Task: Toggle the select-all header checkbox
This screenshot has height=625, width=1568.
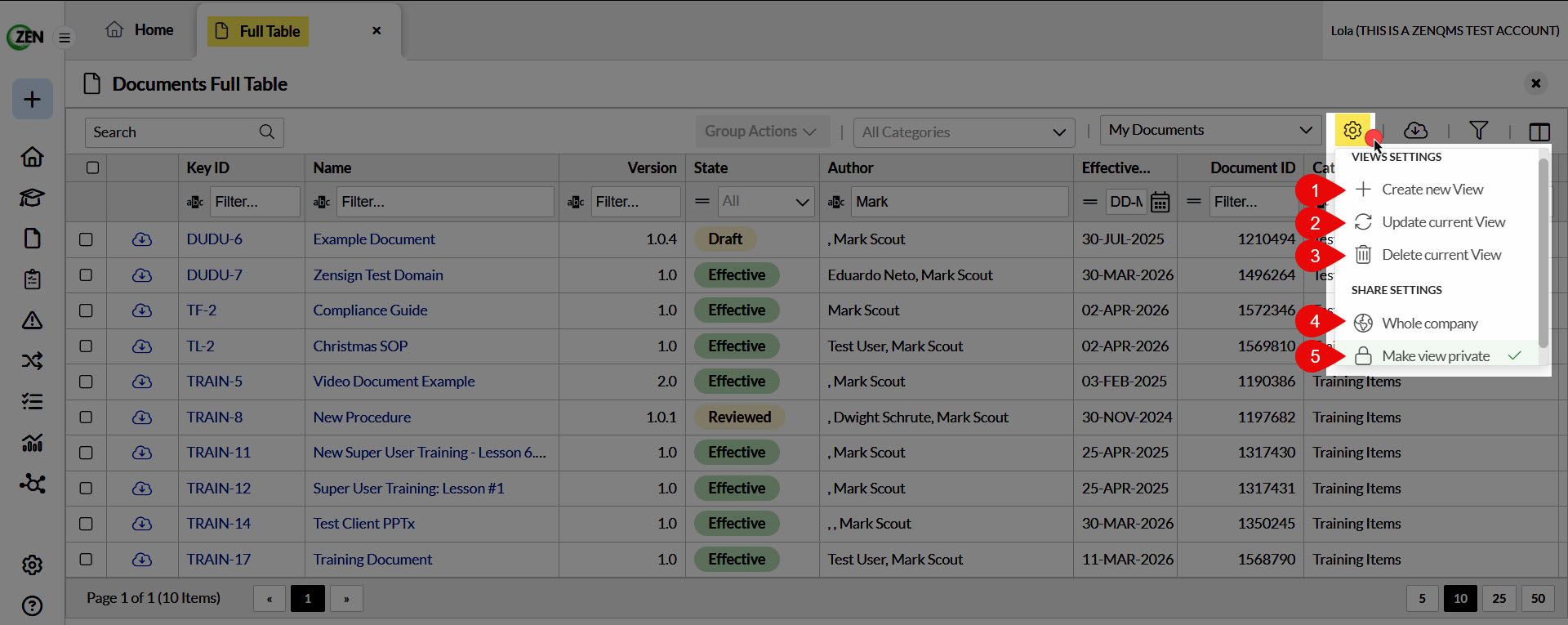Action: [92, 167]
